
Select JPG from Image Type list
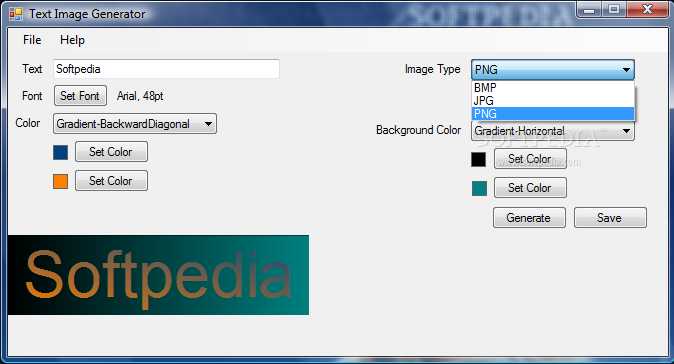[x=553, y=101]
